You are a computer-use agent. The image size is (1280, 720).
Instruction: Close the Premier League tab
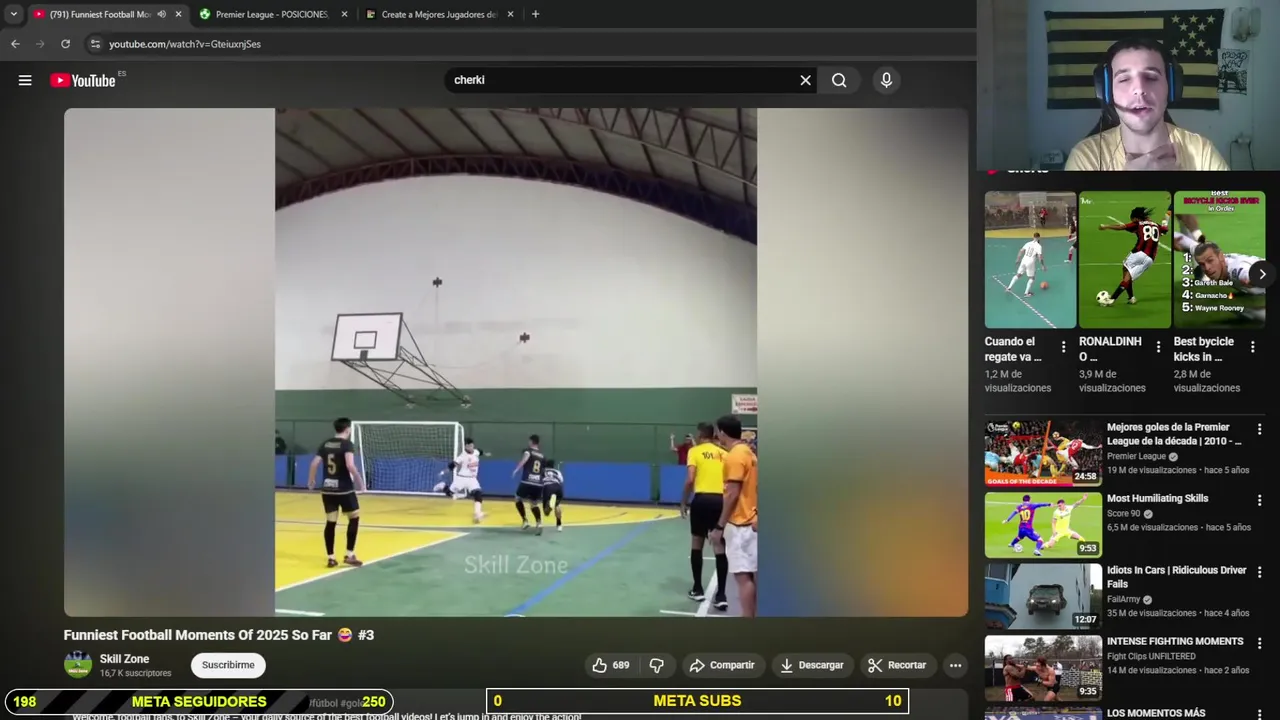coord(345,14)
